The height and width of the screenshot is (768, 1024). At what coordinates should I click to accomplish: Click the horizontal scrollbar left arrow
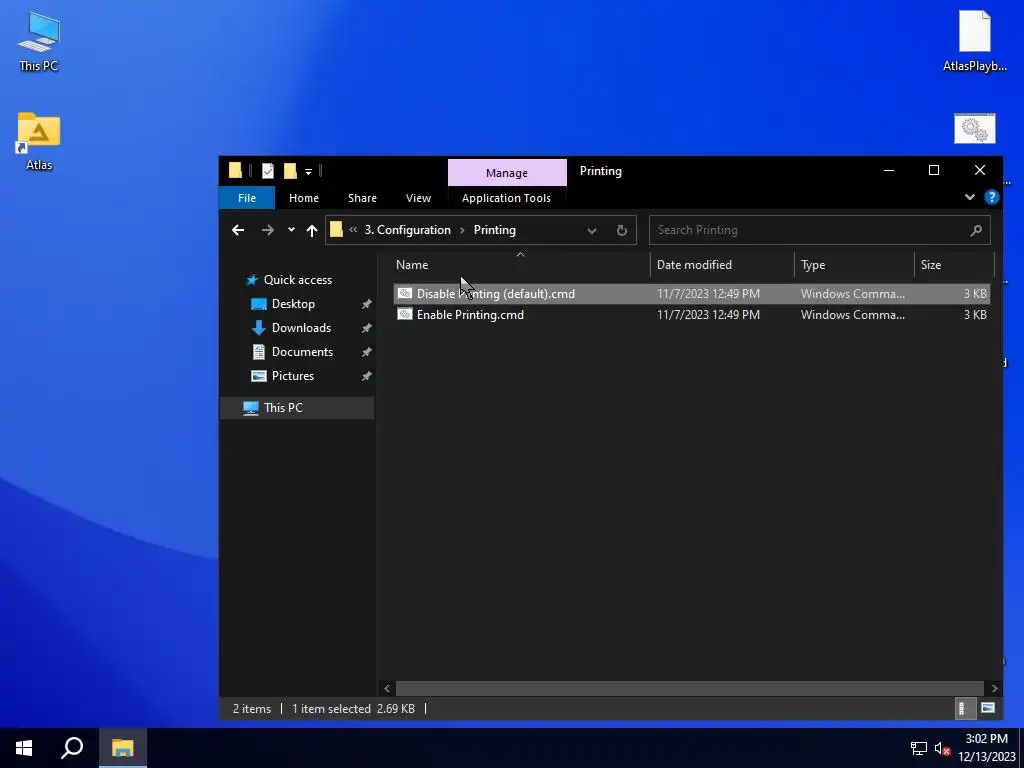click(387, 688)
